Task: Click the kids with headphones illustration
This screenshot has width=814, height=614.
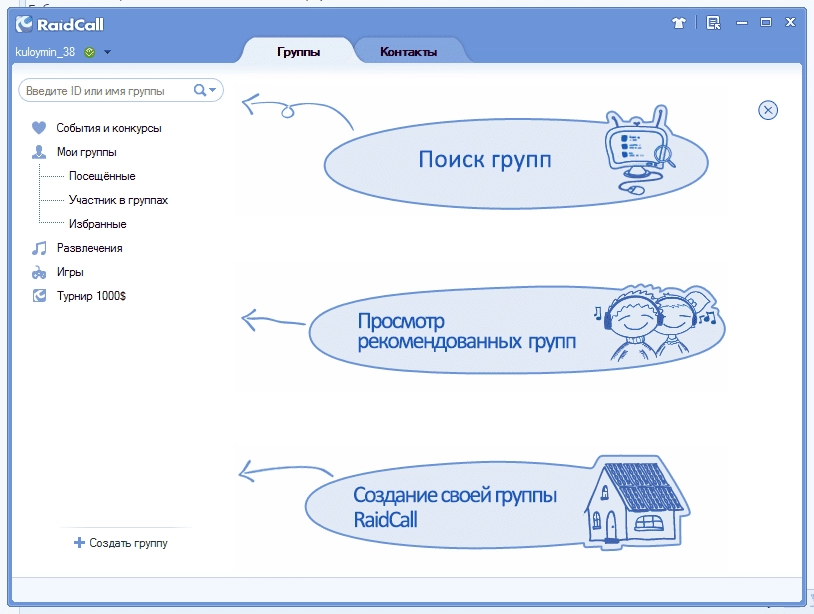Action: [657, 323]
